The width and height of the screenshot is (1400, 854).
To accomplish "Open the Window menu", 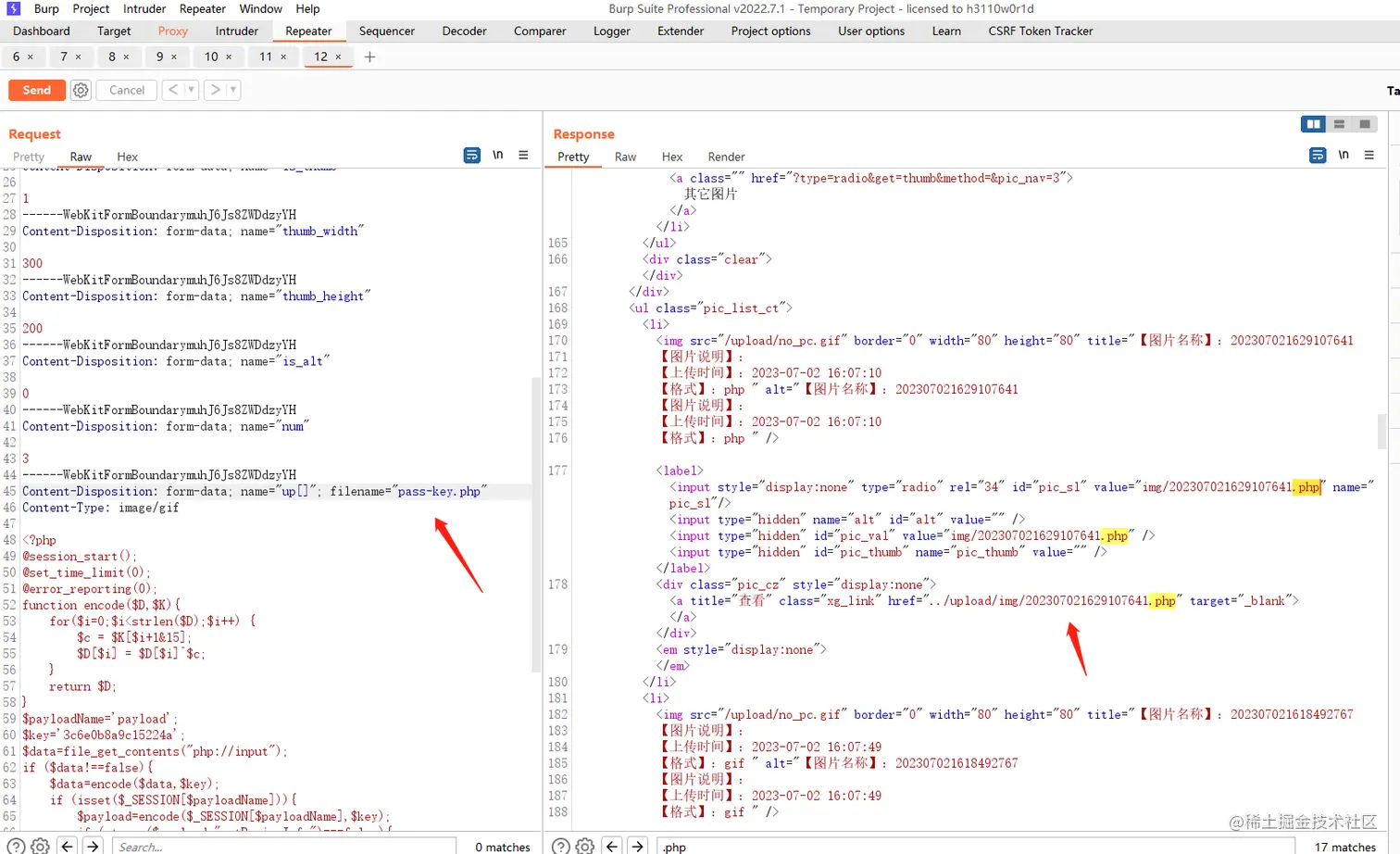I will [261, 8].
